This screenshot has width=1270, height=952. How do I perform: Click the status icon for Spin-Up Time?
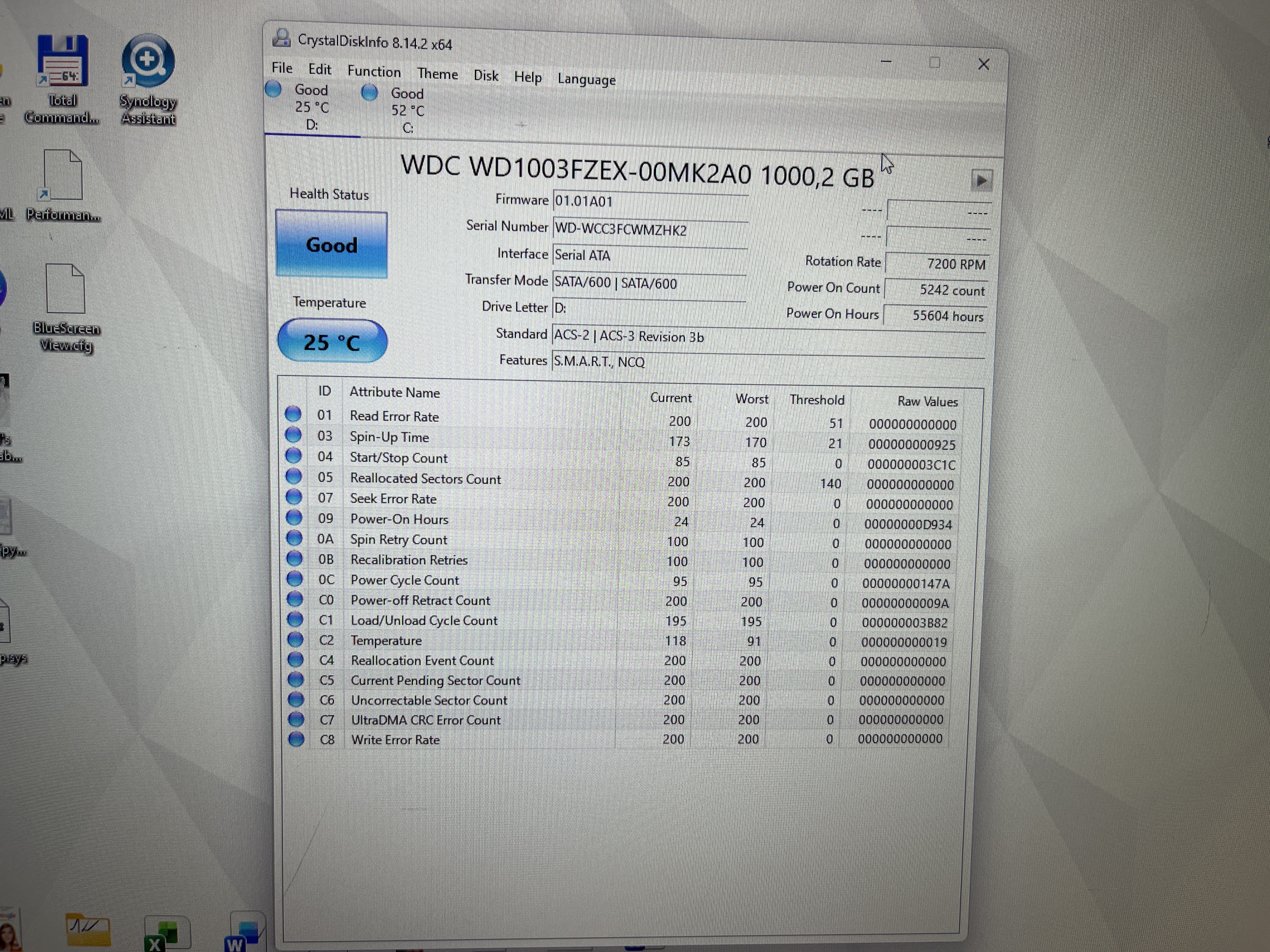(x=293, y=435)
